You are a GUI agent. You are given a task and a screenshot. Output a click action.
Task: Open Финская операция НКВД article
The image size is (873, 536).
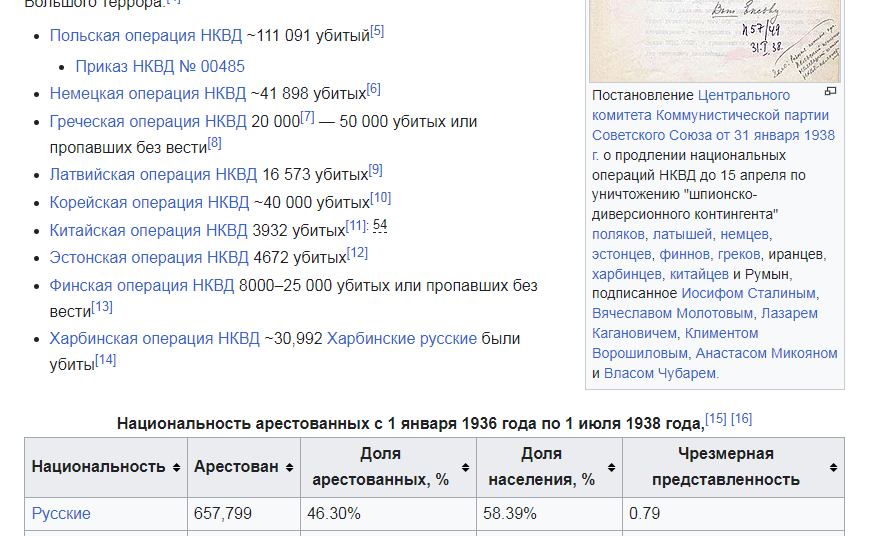141,285
